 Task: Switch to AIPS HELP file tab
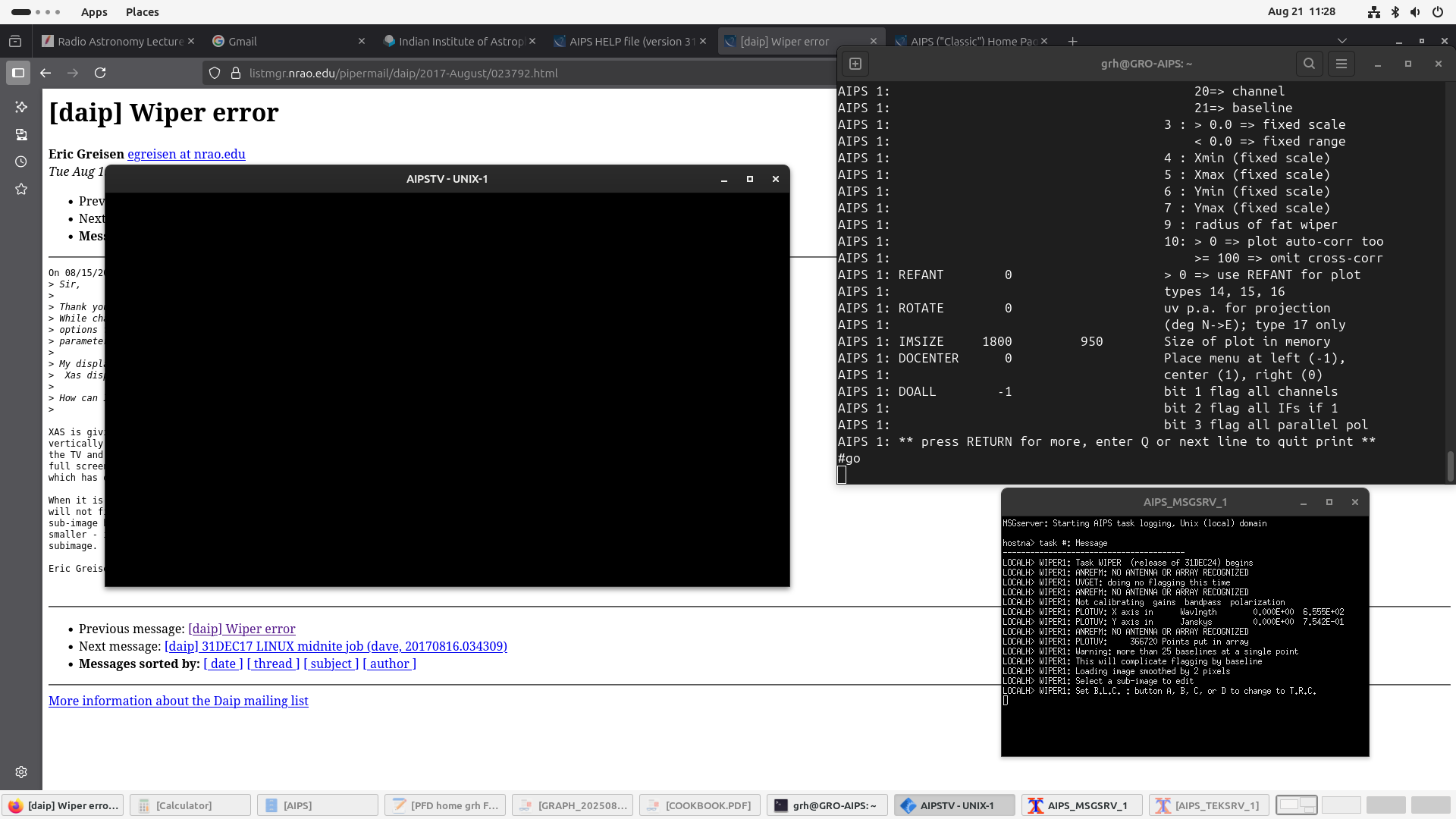click(631, 41)
